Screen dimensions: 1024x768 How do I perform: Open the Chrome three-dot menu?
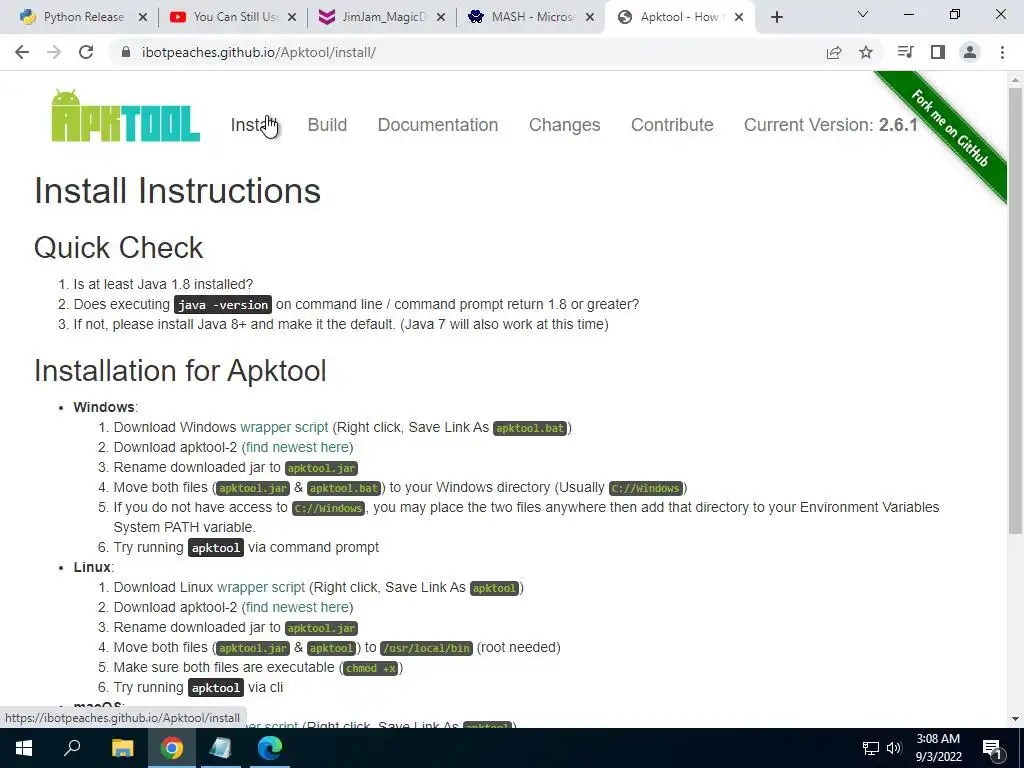[1002, 52]
